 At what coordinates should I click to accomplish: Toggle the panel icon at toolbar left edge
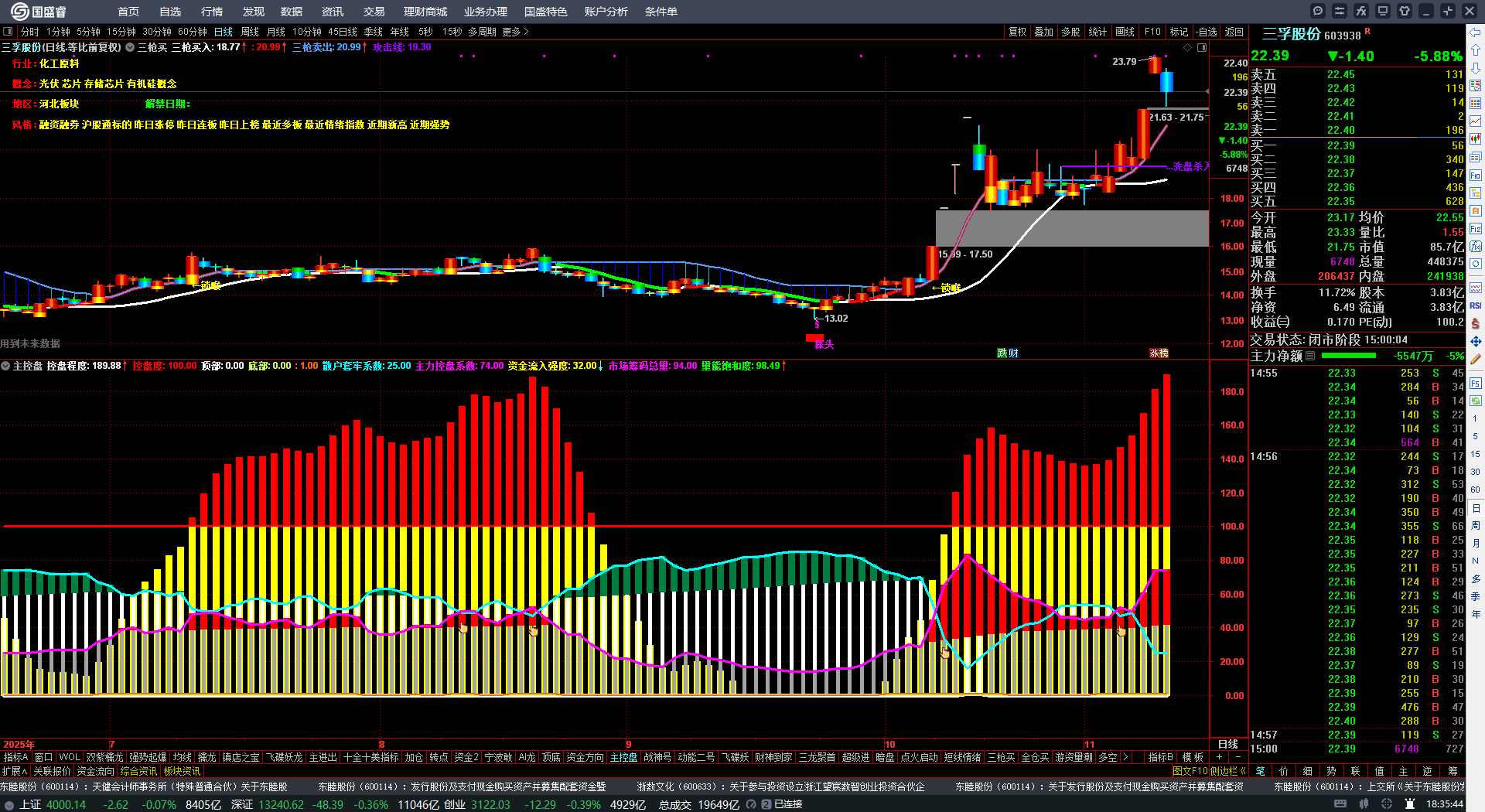pyautogui.click(x=8, y=32)
